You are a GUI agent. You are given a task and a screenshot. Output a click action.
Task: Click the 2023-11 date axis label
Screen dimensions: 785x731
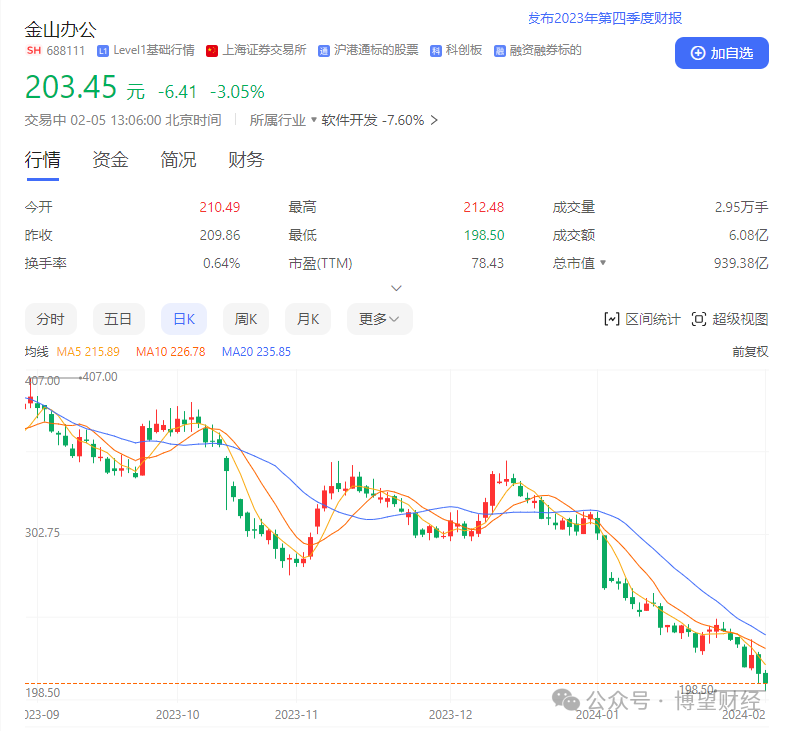click(x=296, y=715)
